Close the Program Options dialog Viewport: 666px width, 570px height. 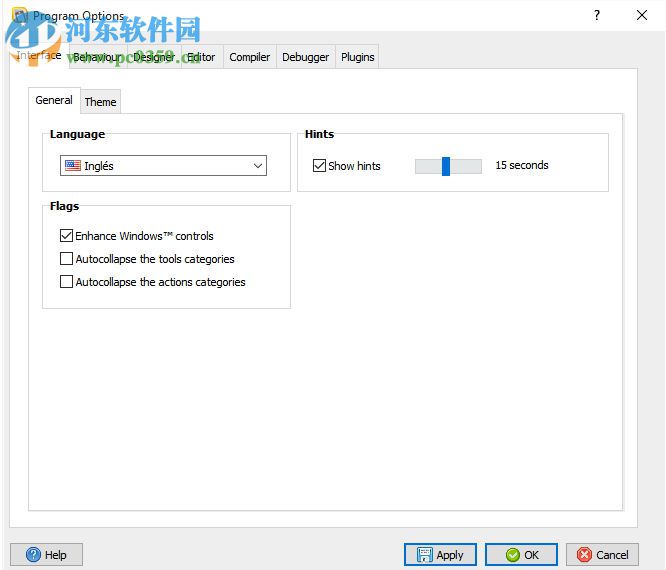[642, 15]
